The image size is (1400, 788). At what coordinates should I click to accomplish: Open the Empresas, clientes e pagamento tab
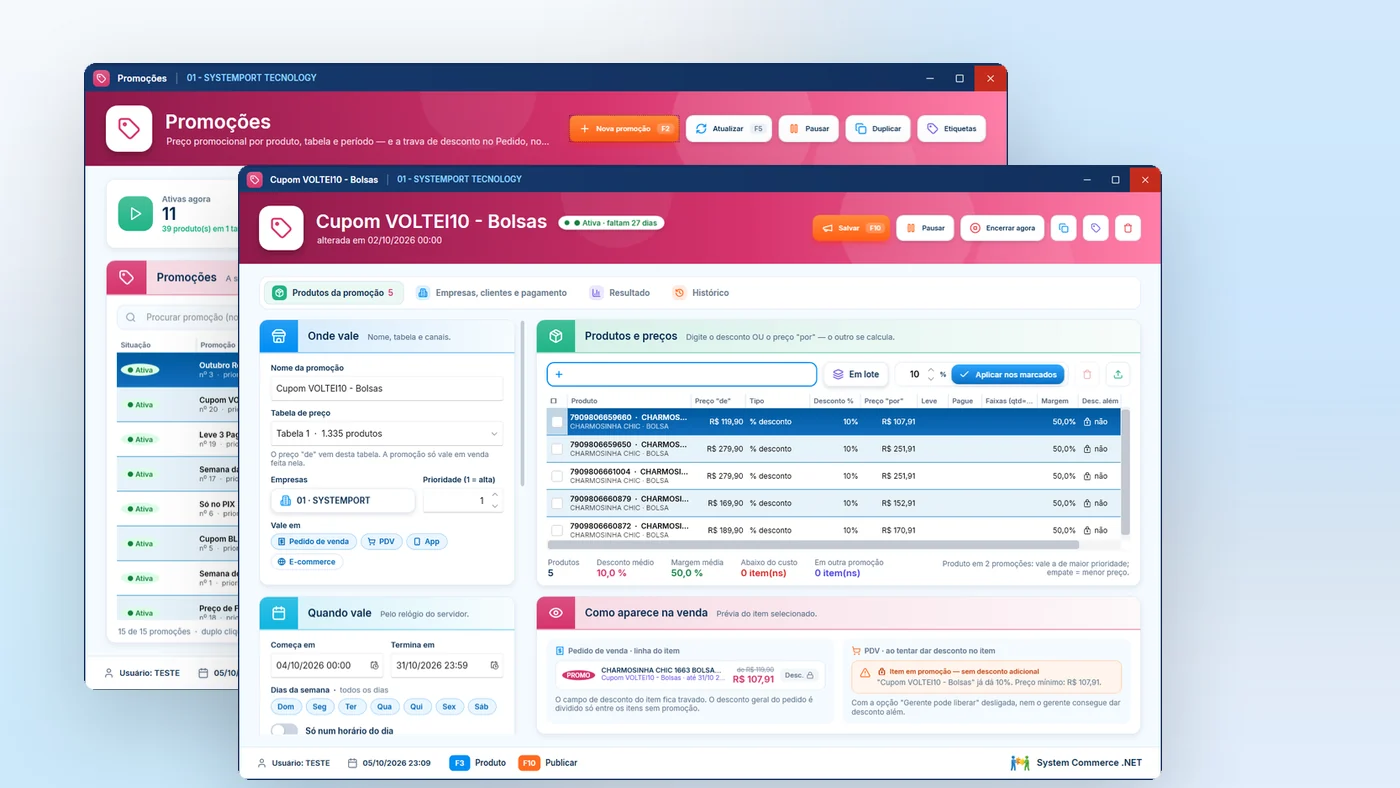[x=491, y=293]
